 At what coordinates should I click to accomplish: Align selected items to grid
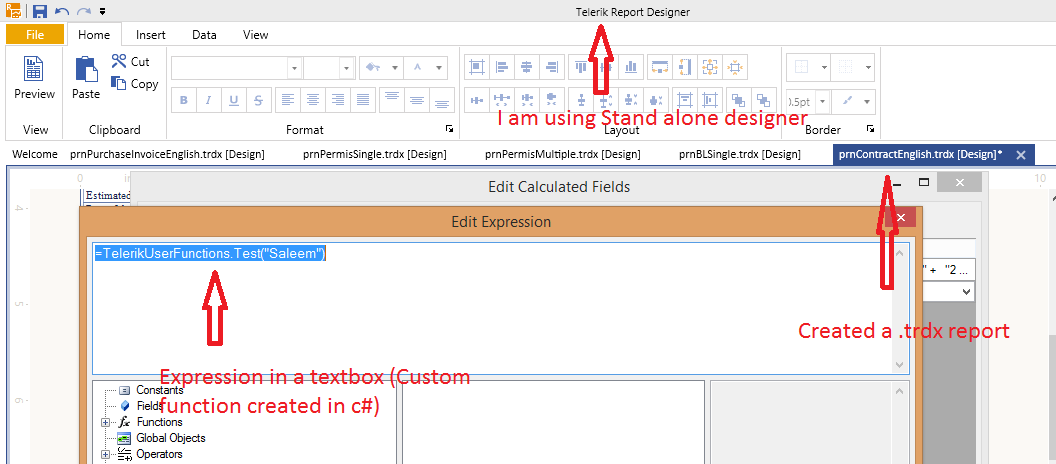477,66
